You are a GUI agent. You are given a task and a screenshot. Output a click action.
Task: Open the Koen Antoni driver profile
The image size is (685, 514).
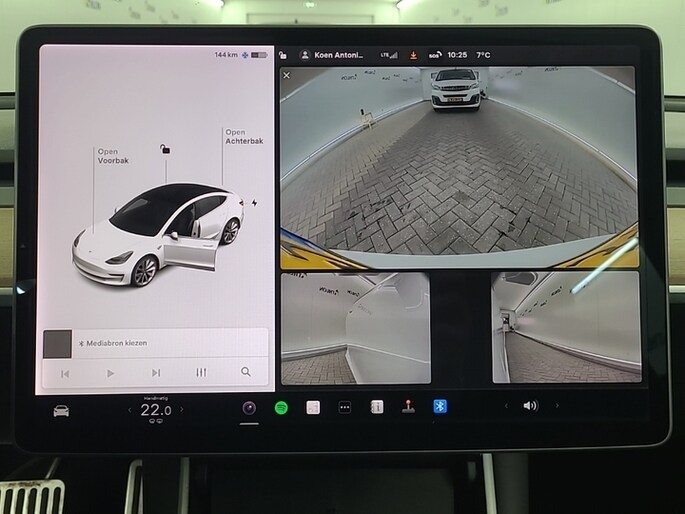coord(332,55)
